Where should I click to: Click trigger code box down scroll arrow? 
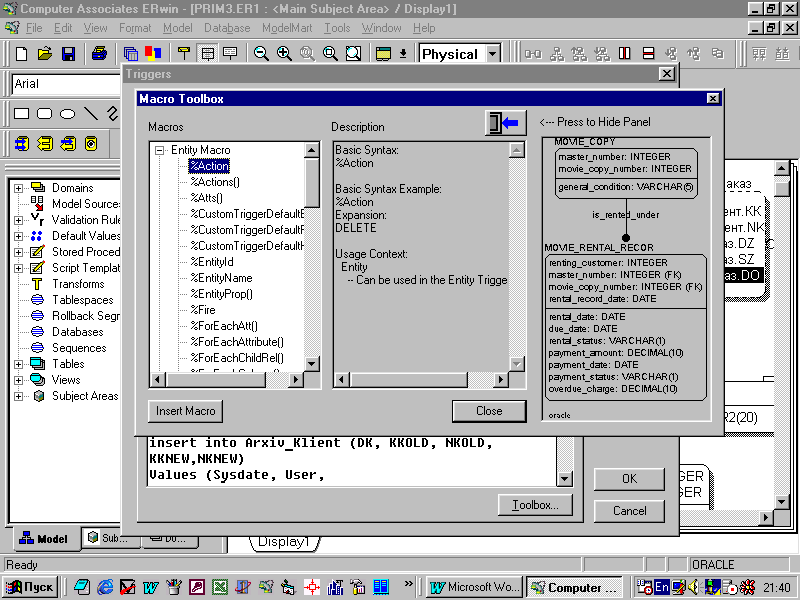(x=564, y=479)
